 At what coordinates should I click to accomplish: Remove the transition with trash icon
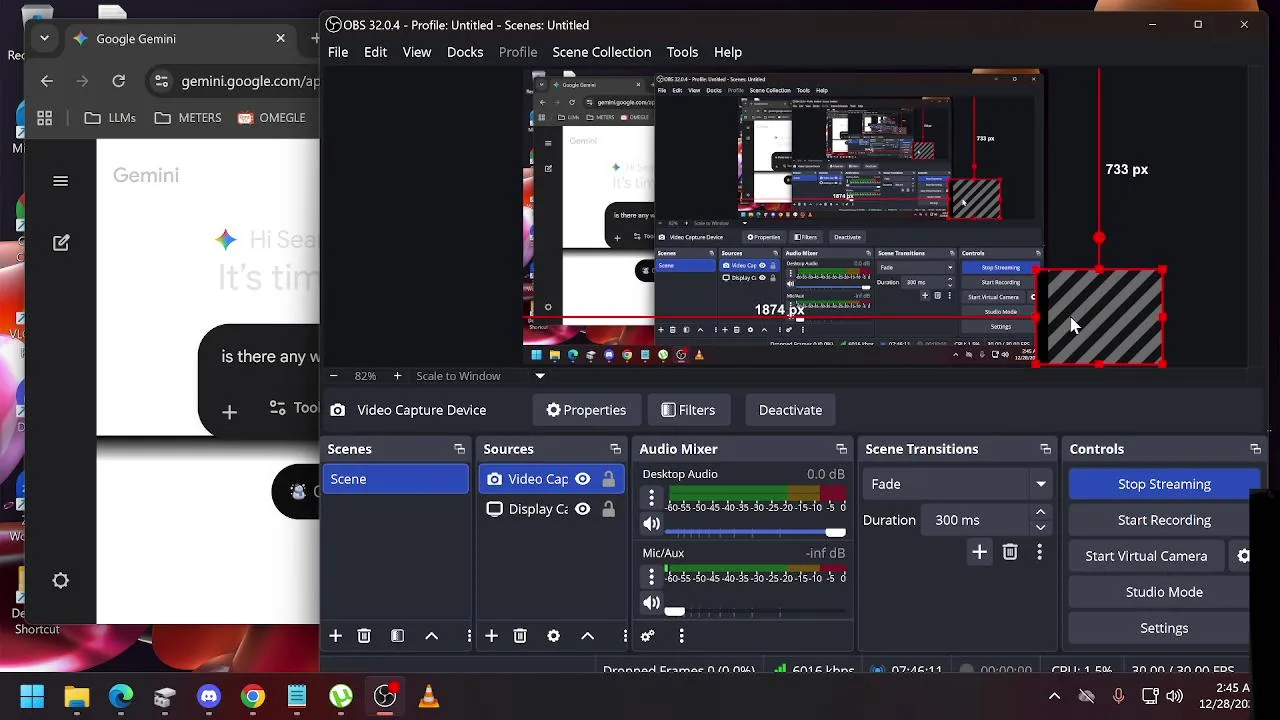pos(1010,552)
